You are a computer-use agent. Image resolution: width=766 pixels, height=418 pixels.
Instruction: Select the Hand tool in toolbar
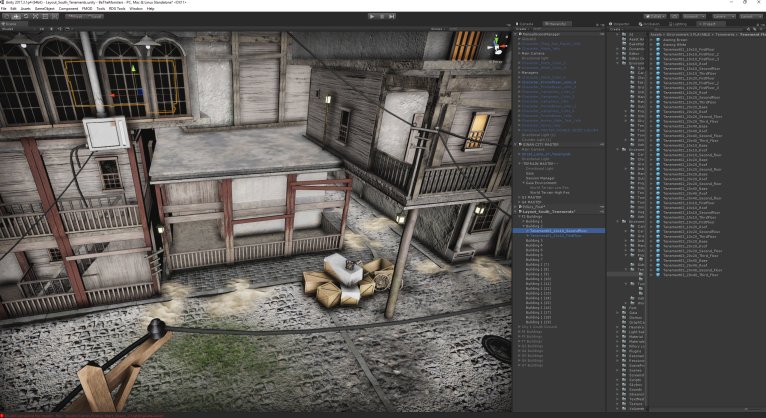[x=6, y=16]
